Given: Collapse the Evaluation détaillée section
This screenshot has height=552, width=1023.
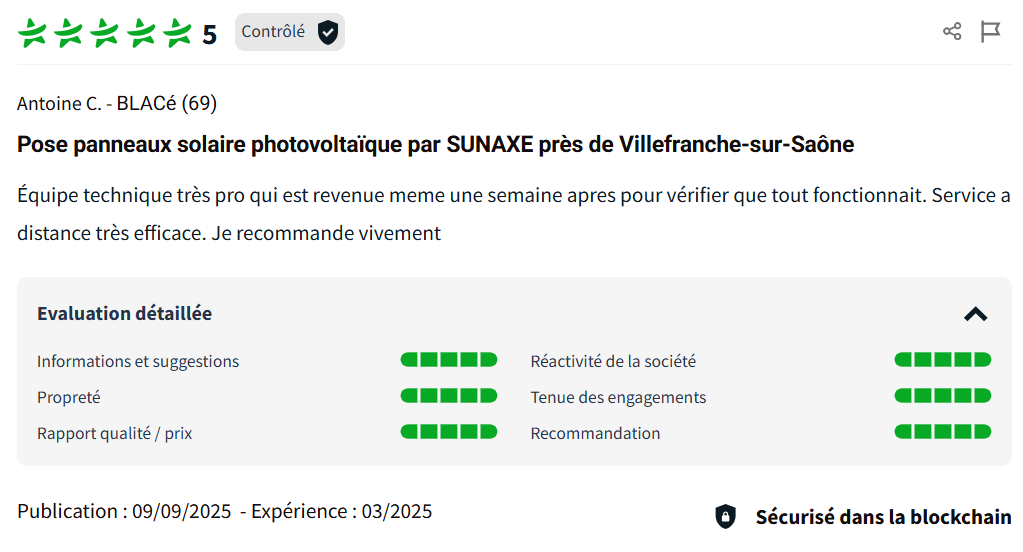Looking at the screenshot, I should click(x=975, y=314).
